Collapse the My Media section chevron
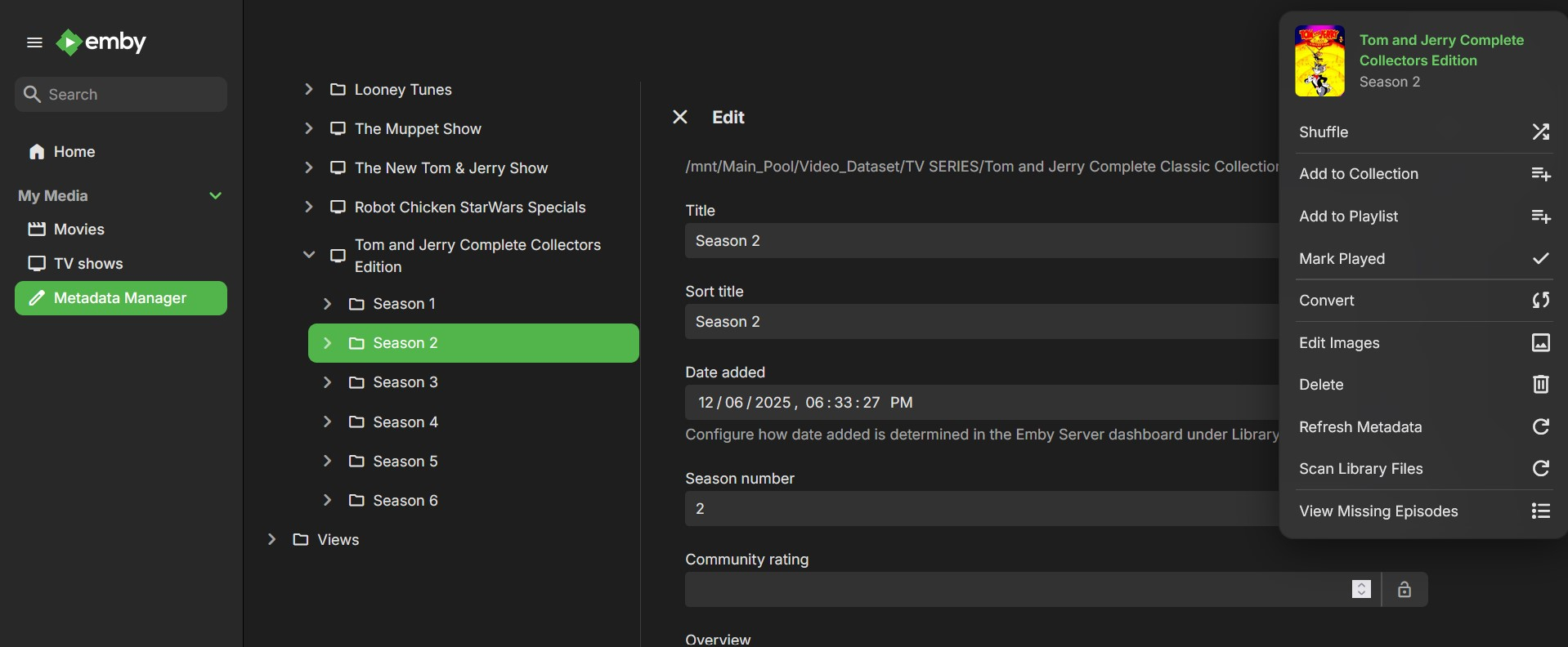Image resolution: width=1568 pixels, height=647 pixels. (216, 195)
